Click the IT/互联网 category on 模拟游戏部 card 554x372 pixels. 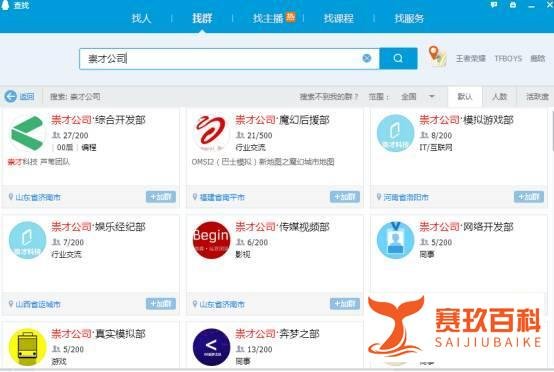coord(436,147)
